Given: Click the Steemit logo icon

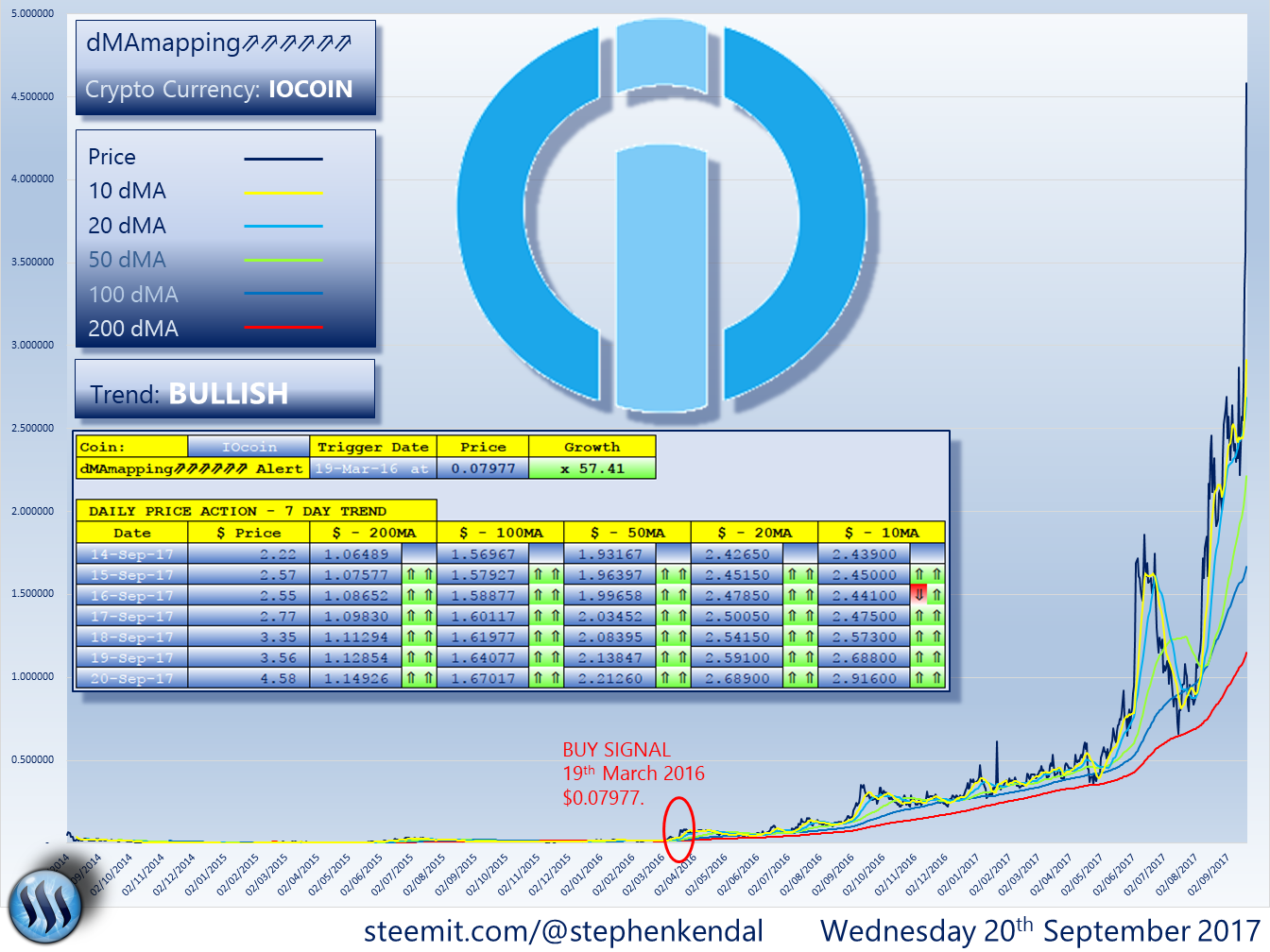Looking at the screenshot, I should 45,907.
